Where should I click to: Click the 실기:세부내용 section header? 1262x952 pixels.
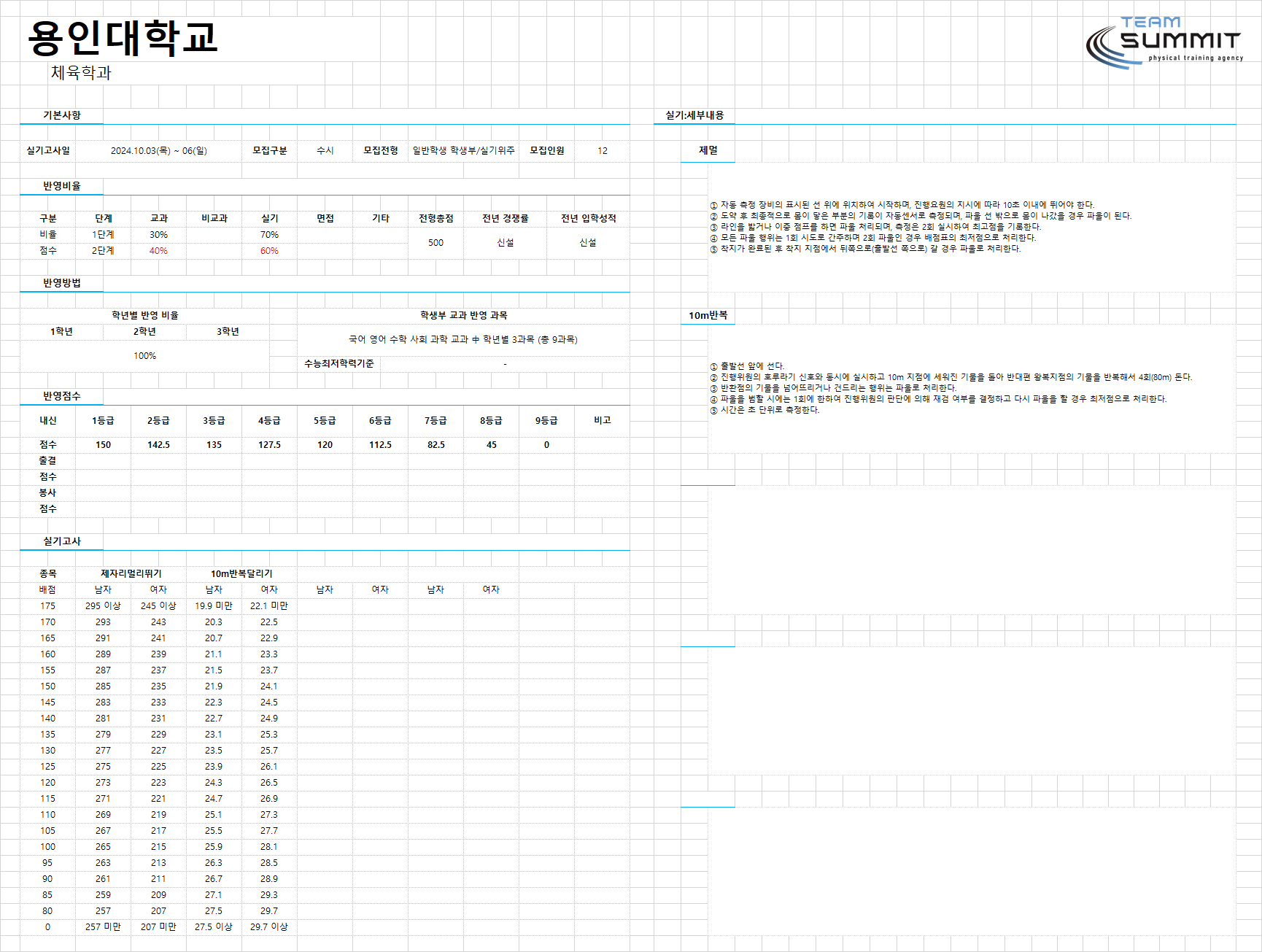coord(694,115)
